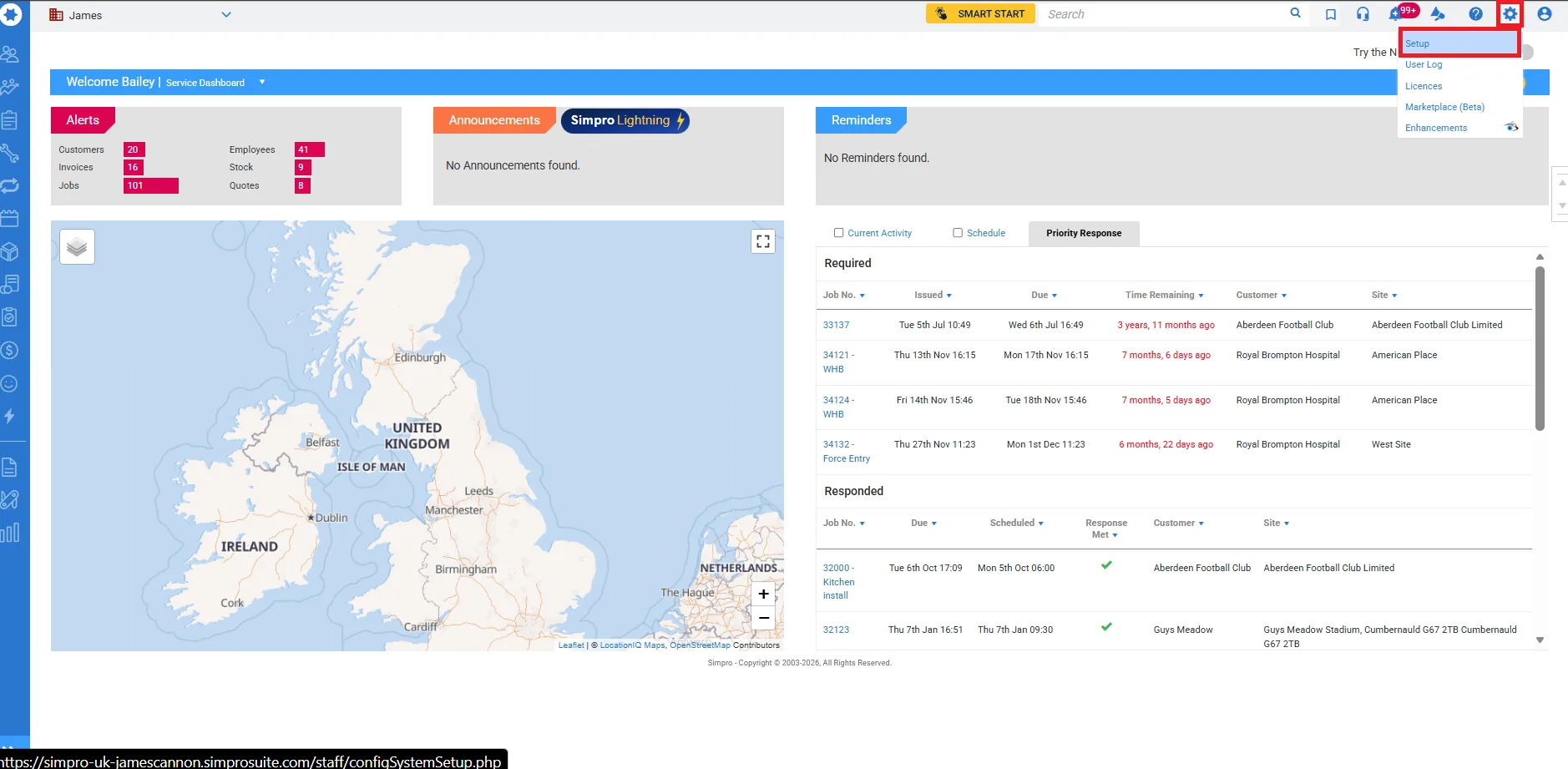Open the Quotes clipboard sidebar icon
Viewport: 1568px width, 769px height.
pyautogui.click(x=10, y=120)
